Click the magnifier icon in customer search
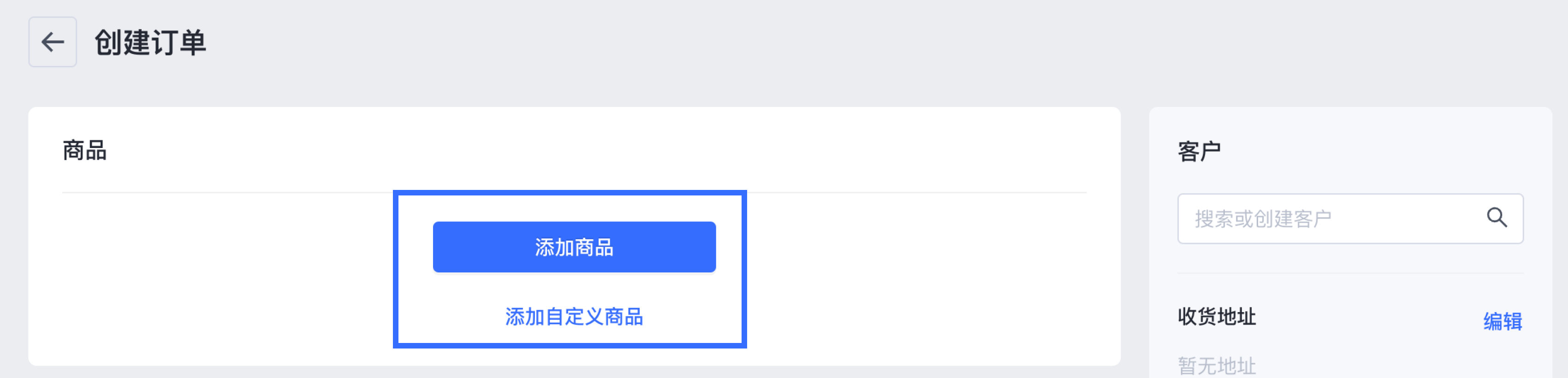The width and height of the screenshot is (1568, 378). click(x=1496, y=218)
